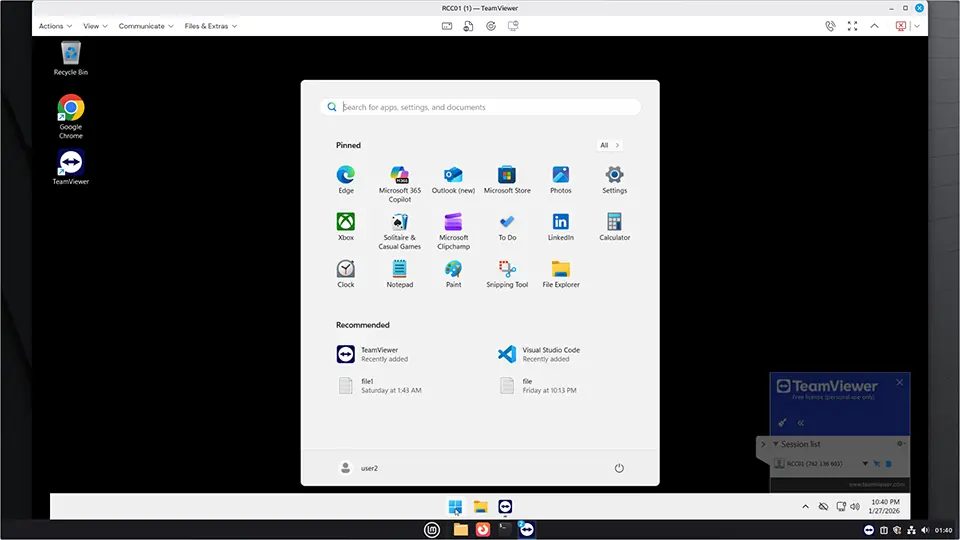Open the dropdown next to end session icon
This screenshot has width=960, height=540.
pyautogui.click(x=917, y=26)
